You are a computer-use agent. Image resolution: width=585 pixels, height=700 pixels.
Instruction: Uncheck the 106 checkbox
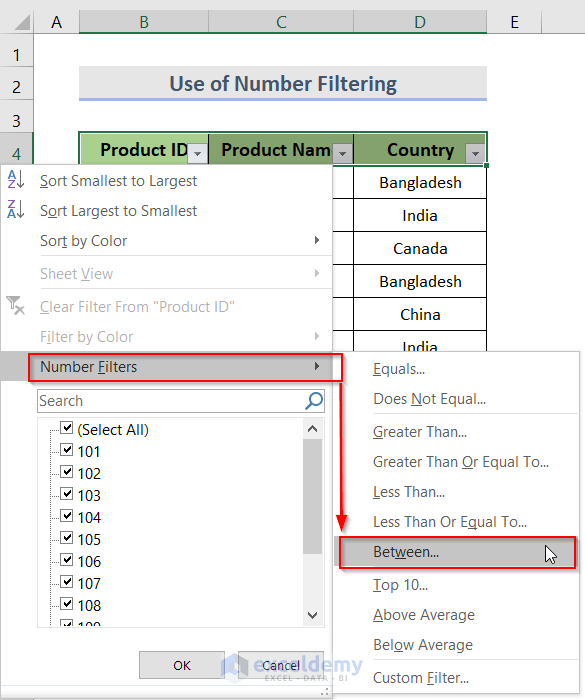[x=67, y=560]
